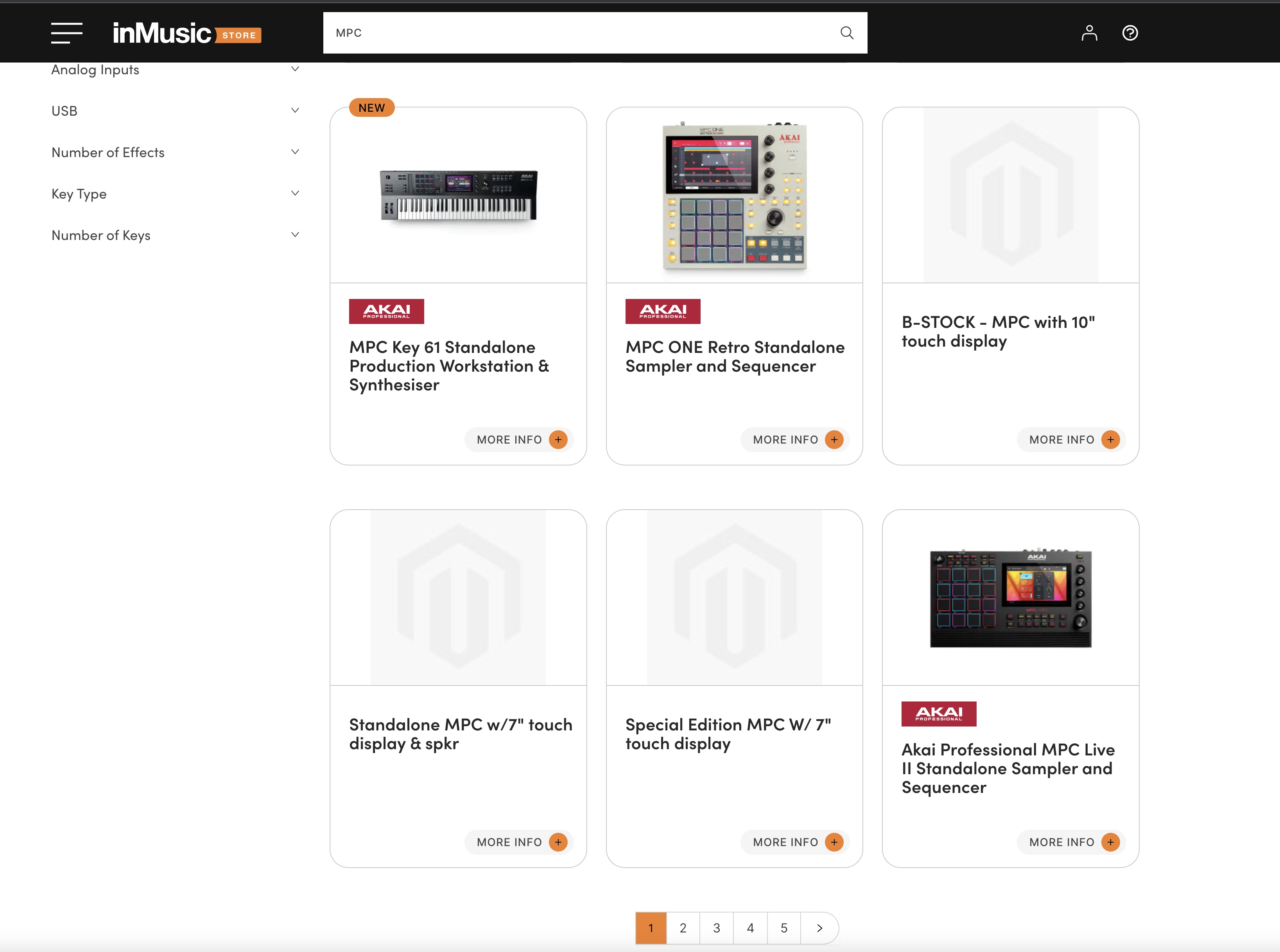Click the Akai Professional logo on MPC Key 61
This screenshot has width=1280, height=952.
[386, 311]
